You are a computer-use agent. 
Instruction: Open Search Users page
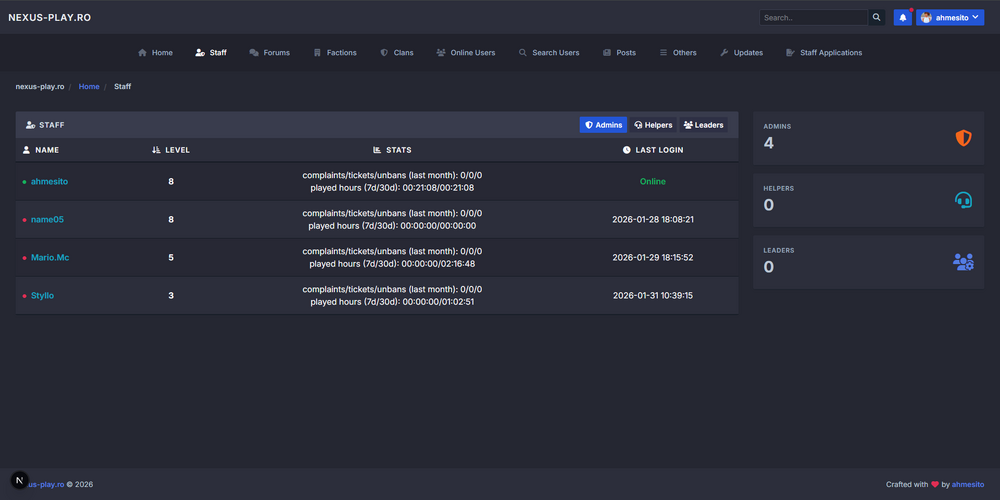pyautogui.click(x=549, y=53)
